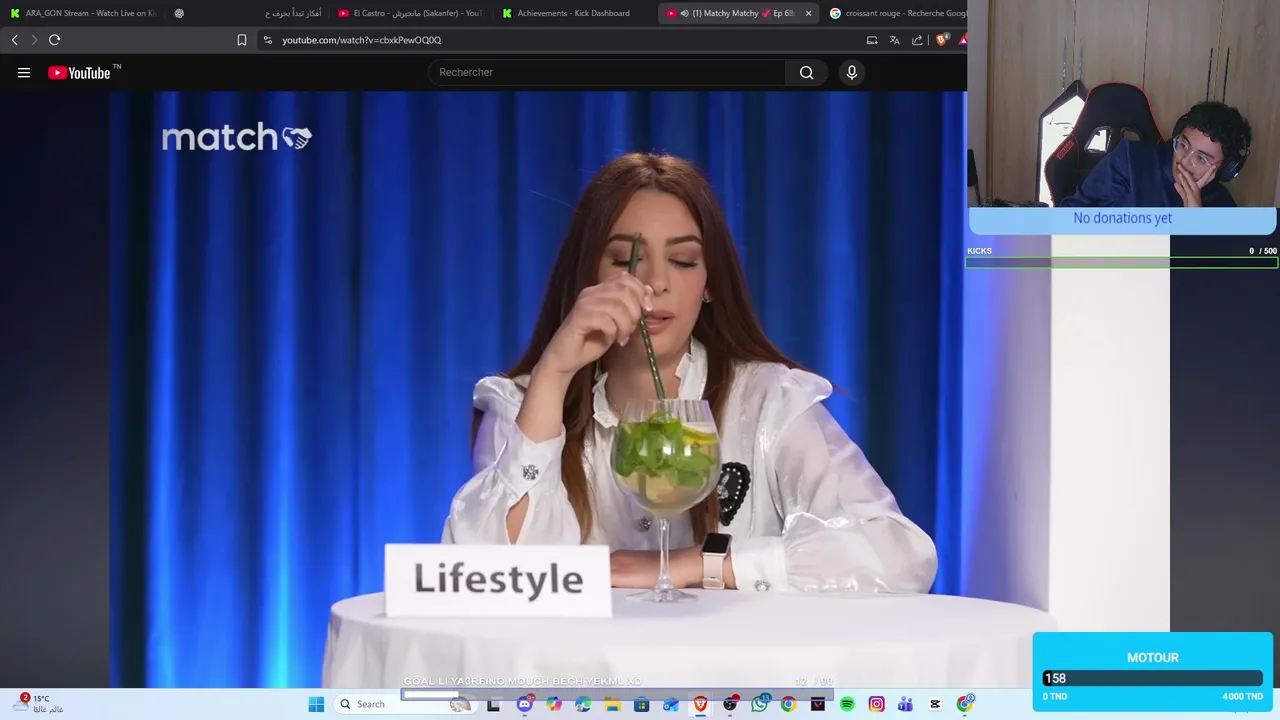
Task: Open Microsoft Store from the taskbar
Action: [641, 704]
